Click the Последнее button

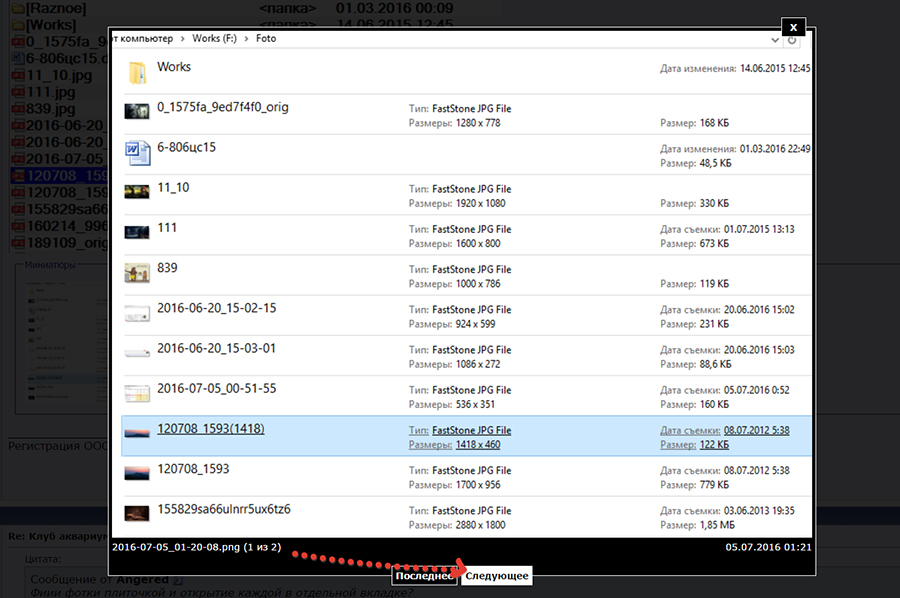[423, 576]
